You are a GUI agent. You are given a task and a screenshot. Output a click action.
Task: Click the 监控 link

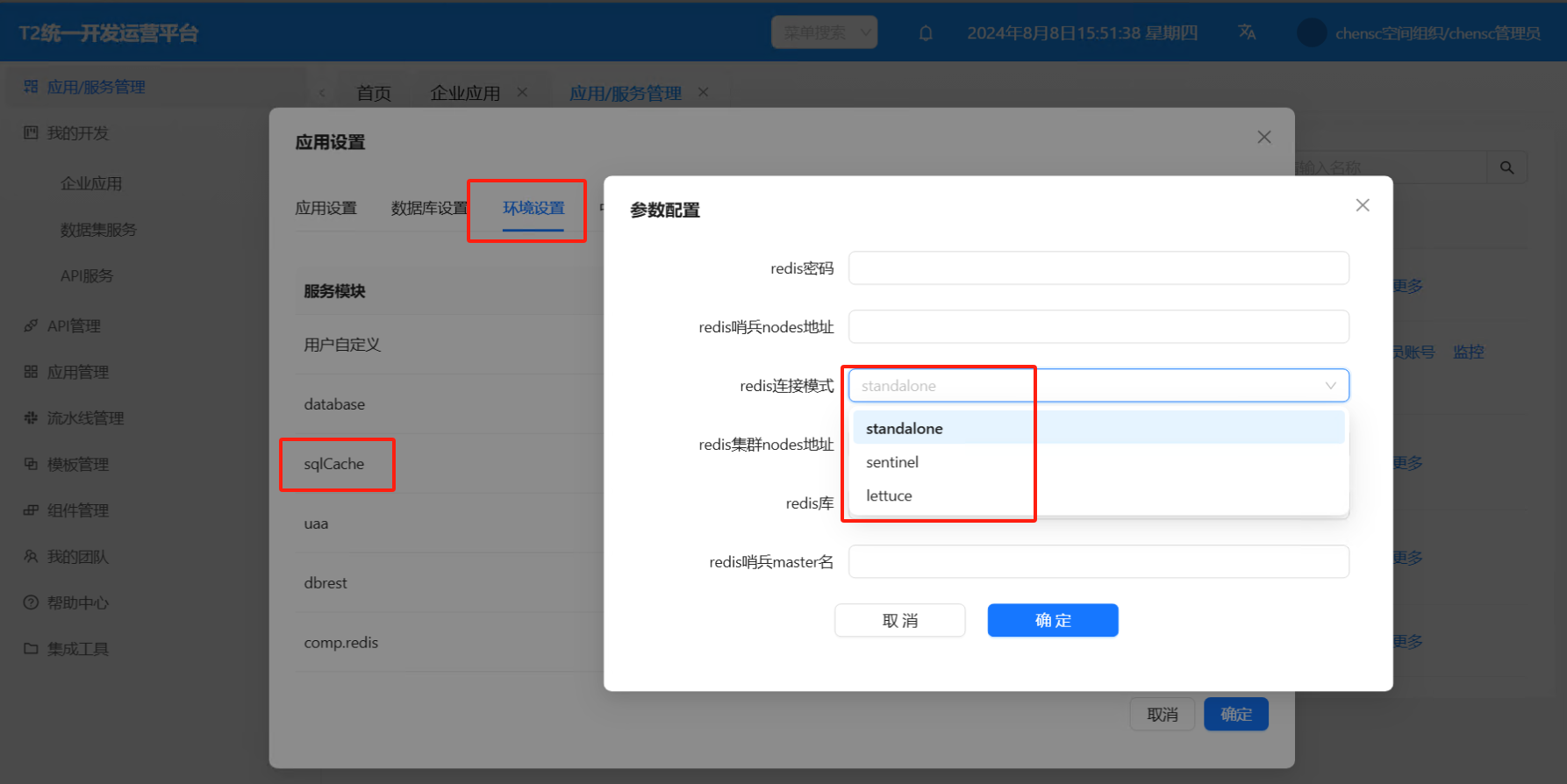pyautogui.click(x=1469, y=352)
